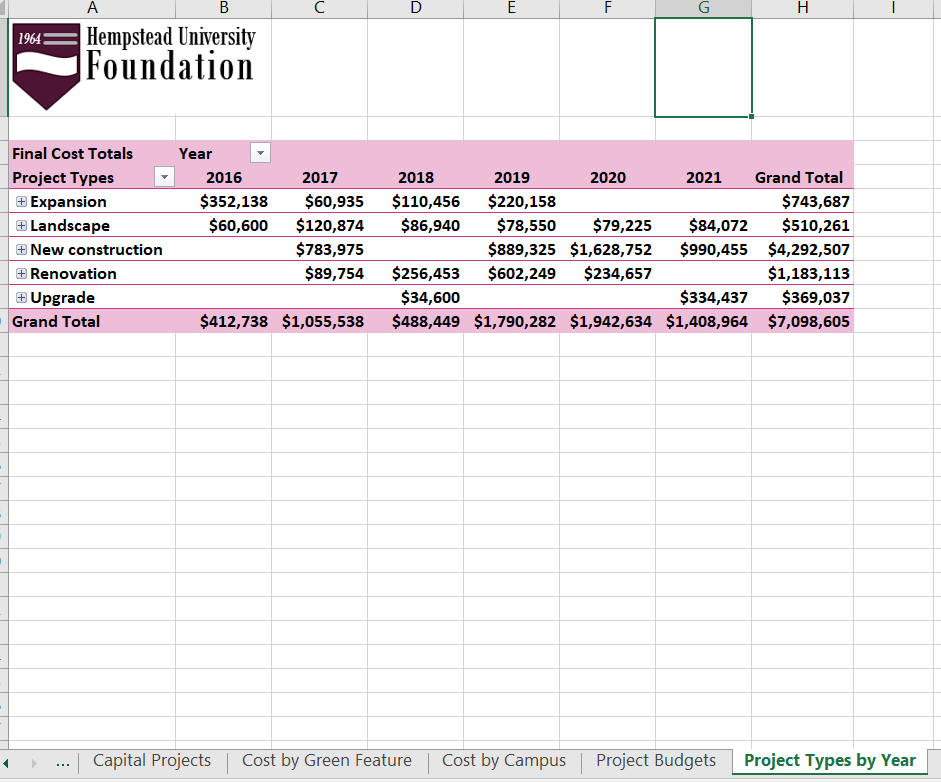
Task: Click the Hempstead University Foundation logo
Action: 135,65
